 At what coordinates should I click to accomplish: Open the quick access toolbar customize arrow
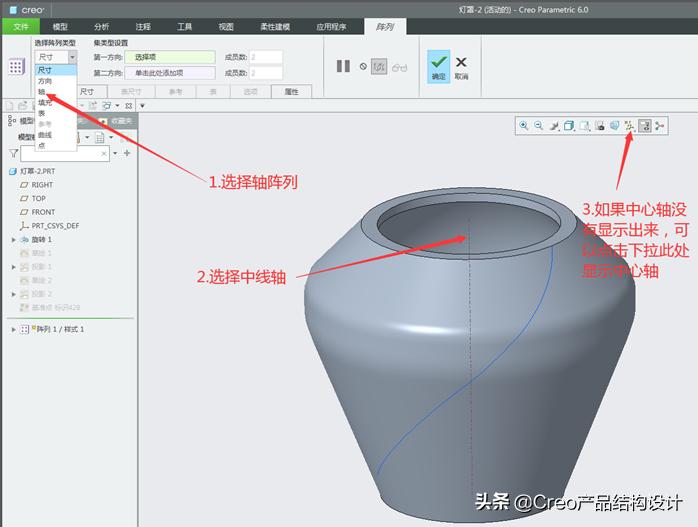click(x=142, y=106)
